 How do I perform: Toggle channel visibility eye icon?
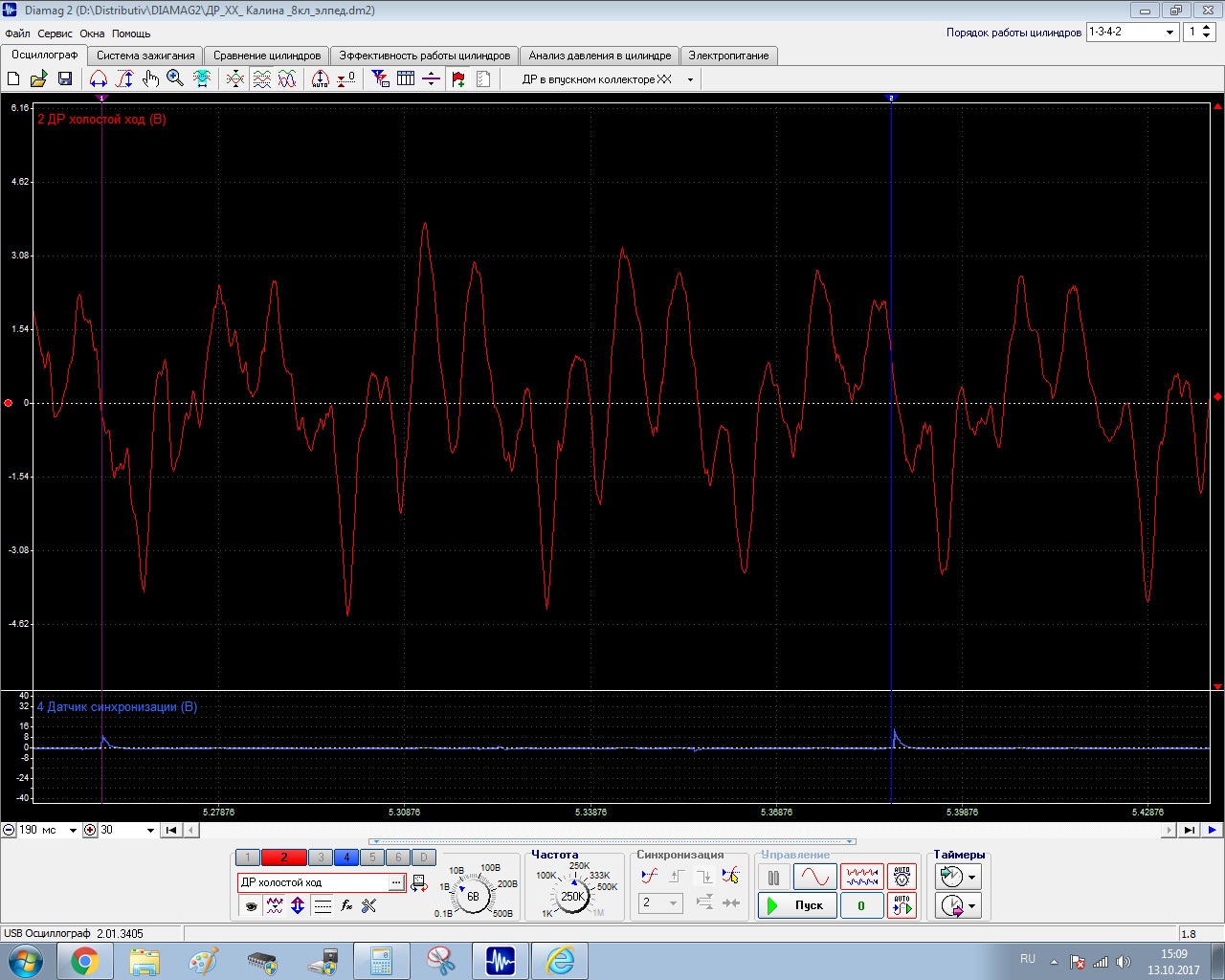[251, 904]
